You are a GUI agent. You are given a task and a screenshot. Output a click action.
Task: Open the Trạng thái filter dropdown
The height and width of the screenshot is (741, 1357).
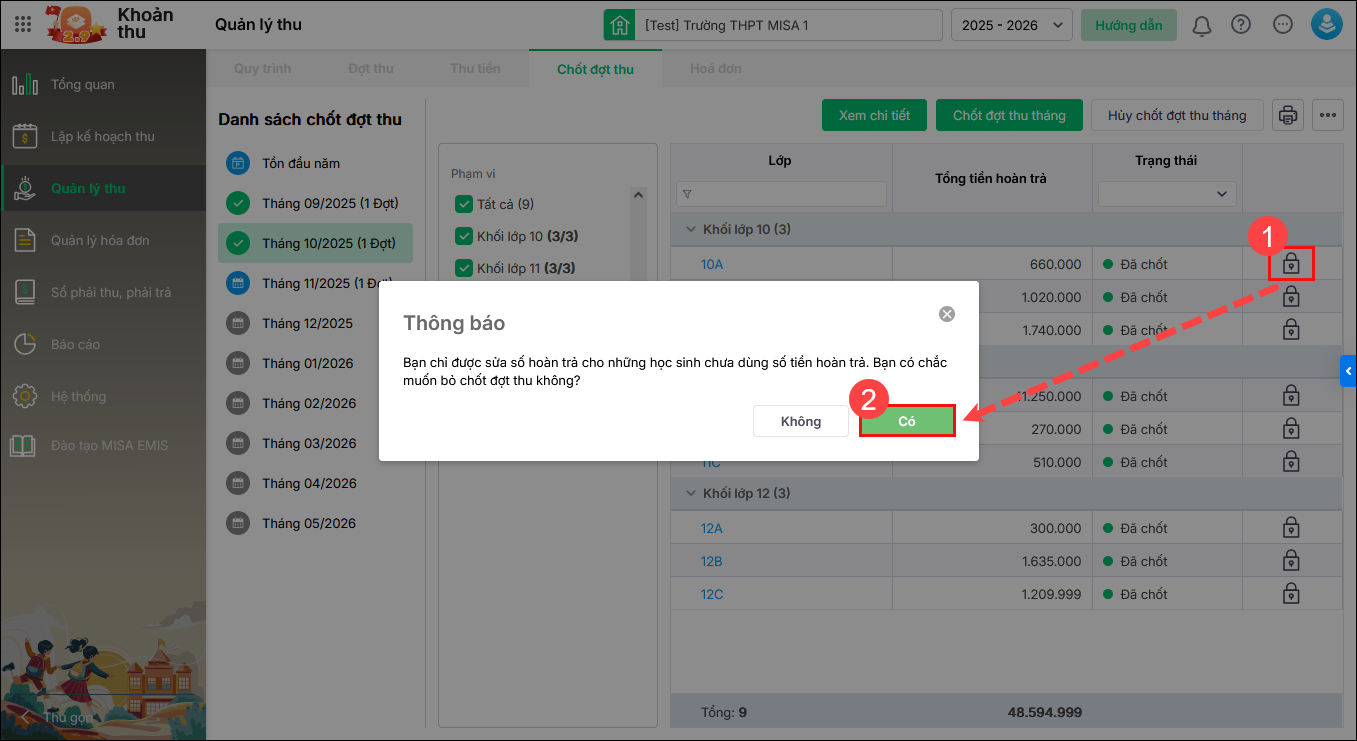1167,193
